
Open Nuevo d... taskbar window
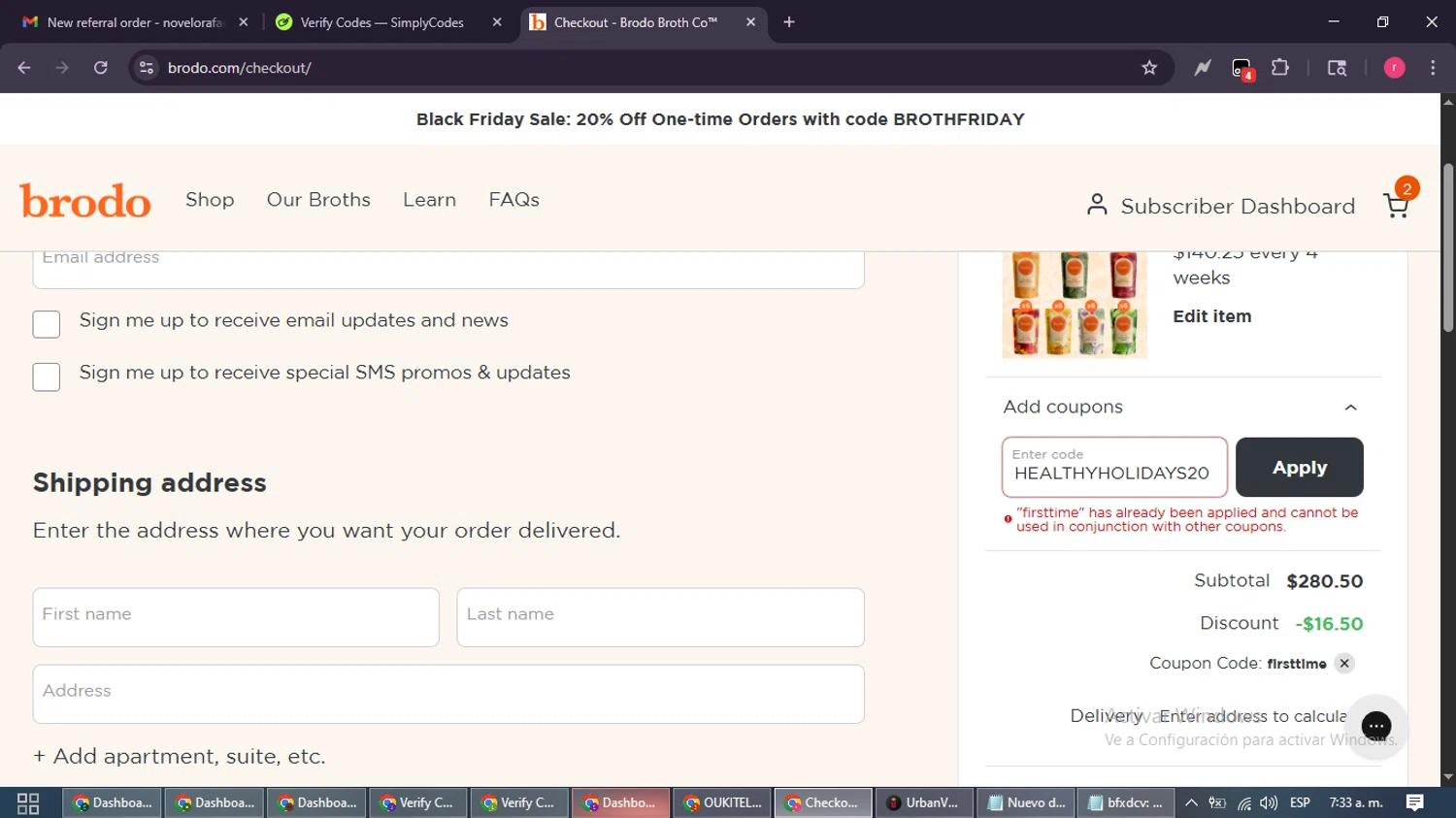click(x=1025, y=802)
